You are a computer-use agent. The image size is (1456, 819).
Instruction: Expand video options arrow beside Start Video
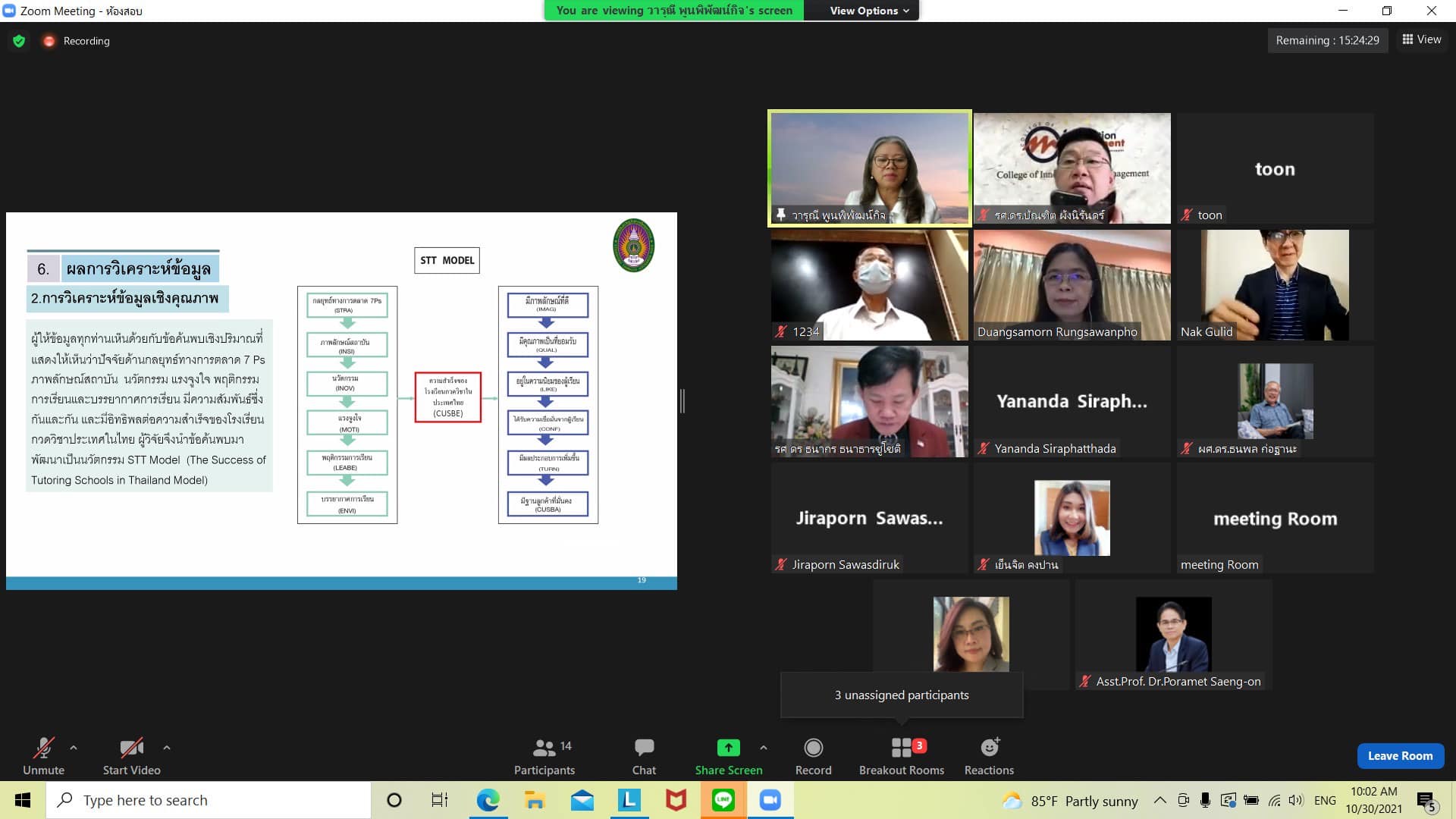tap(167, 748)
